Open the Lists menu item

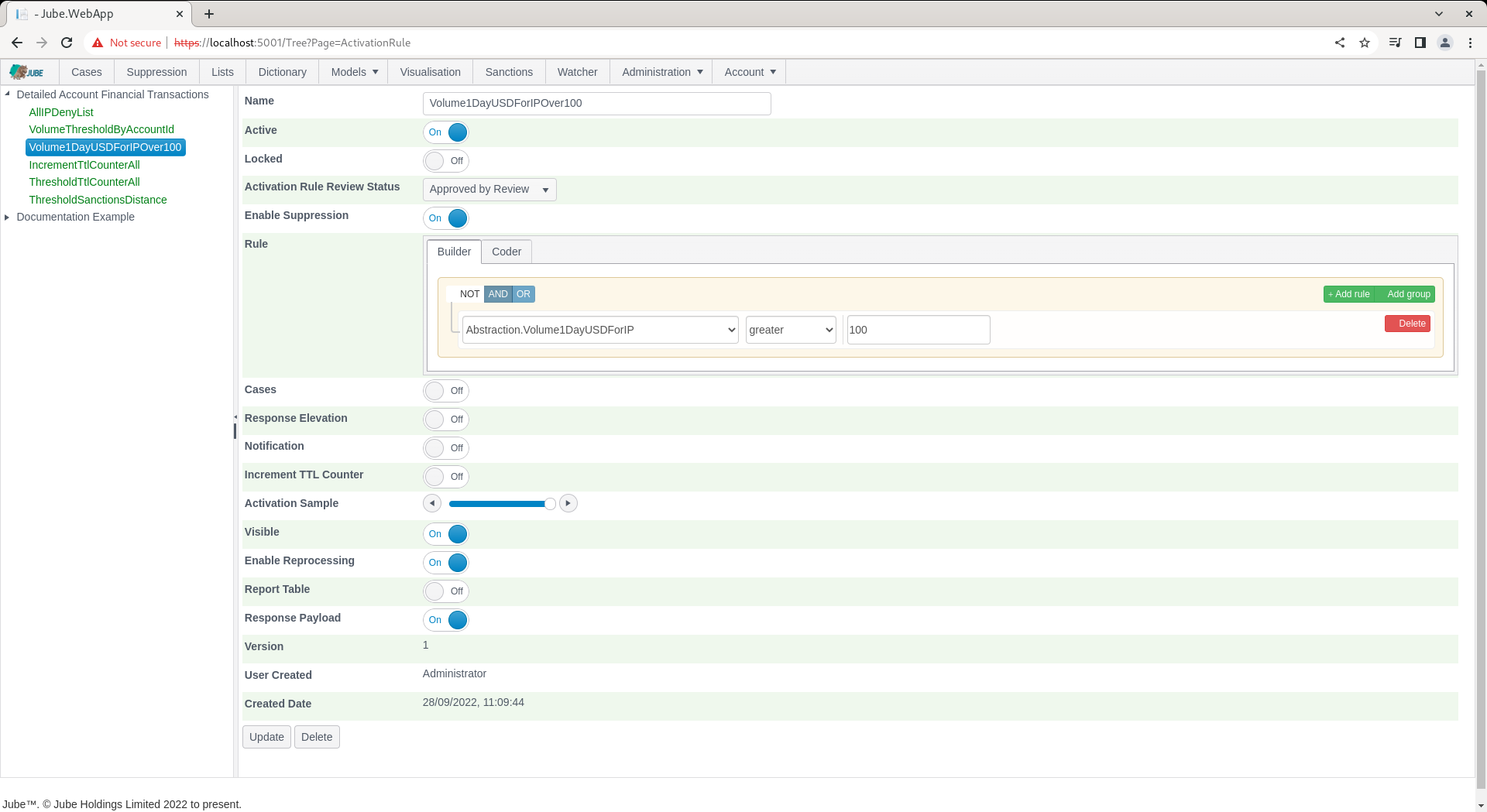coord(222,72)
